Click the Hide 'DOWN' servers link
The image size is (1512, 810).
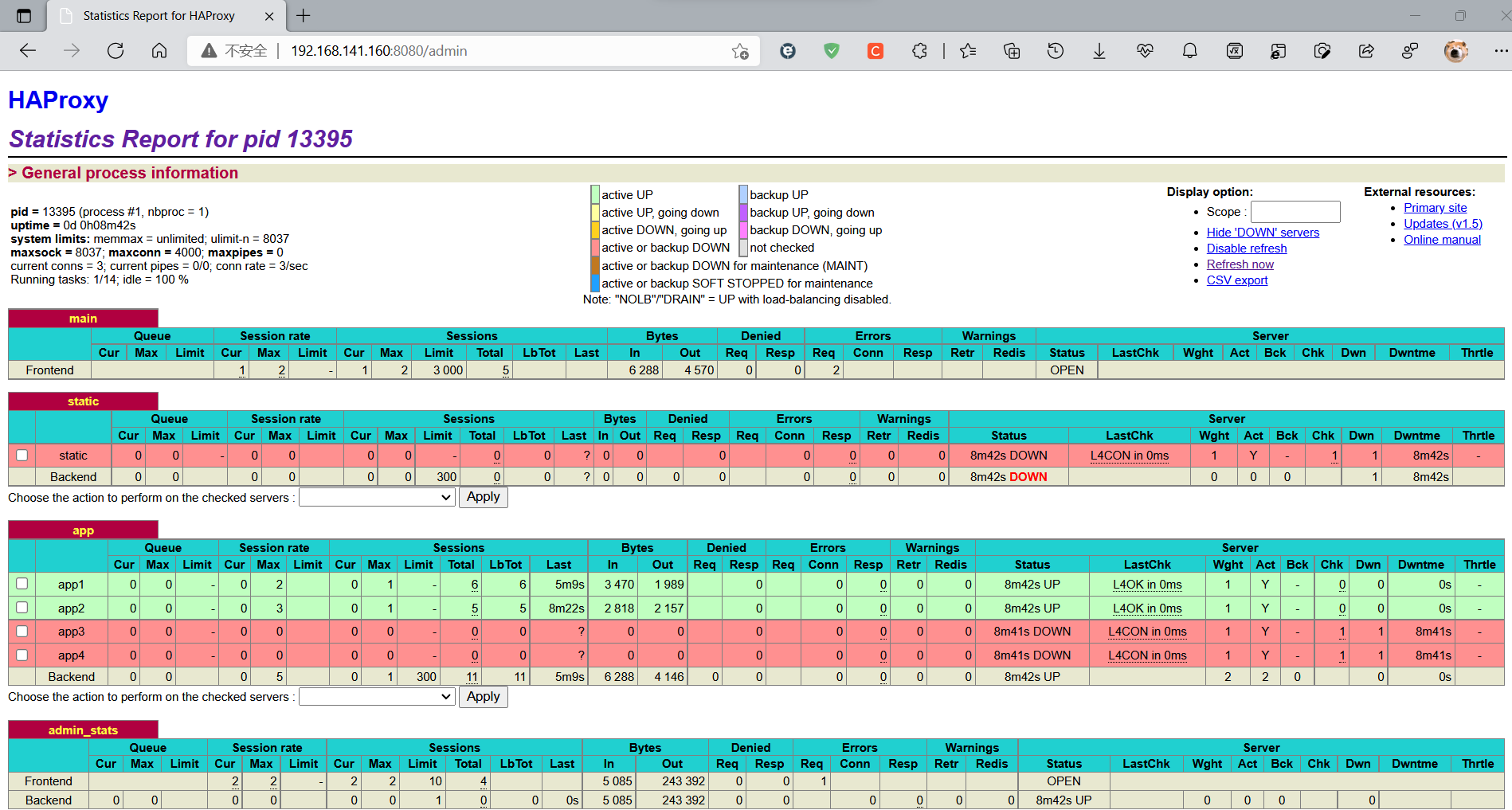click(1263, 233)
